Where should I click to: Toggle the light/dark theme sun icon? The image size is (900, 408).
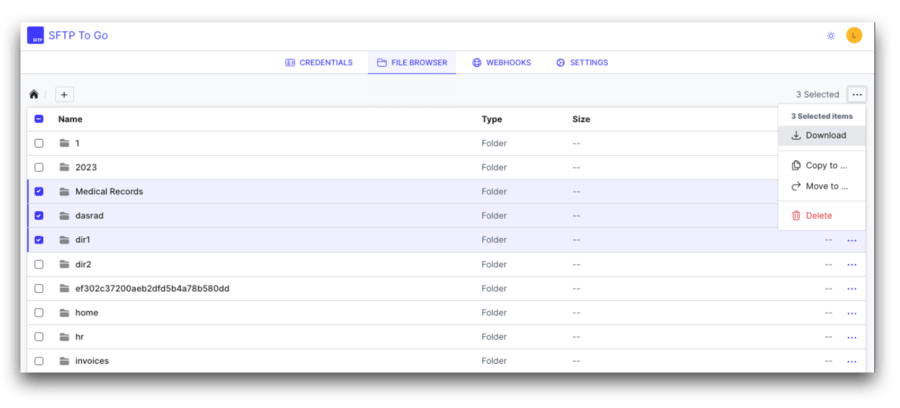(x=831, y=36)
